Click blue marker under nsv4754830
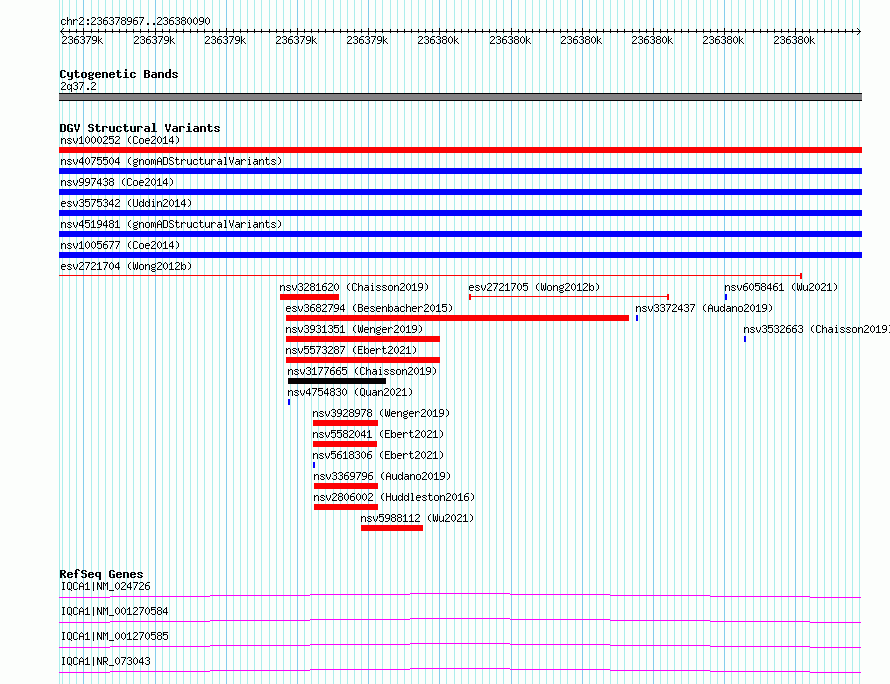Screen dimensions: 890x684 coord(289,402)
